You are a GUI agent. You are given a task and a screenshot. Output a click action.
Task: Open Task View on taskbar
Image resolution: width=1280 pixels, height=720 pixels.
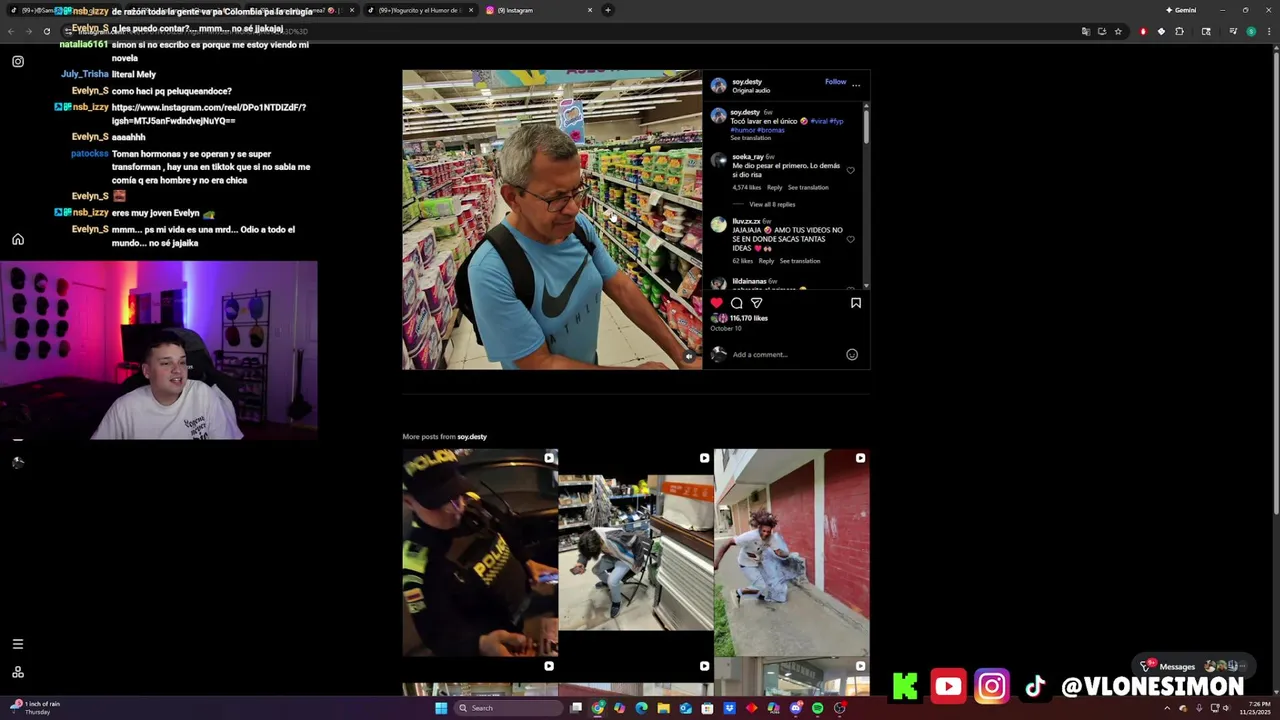point(576,708)
